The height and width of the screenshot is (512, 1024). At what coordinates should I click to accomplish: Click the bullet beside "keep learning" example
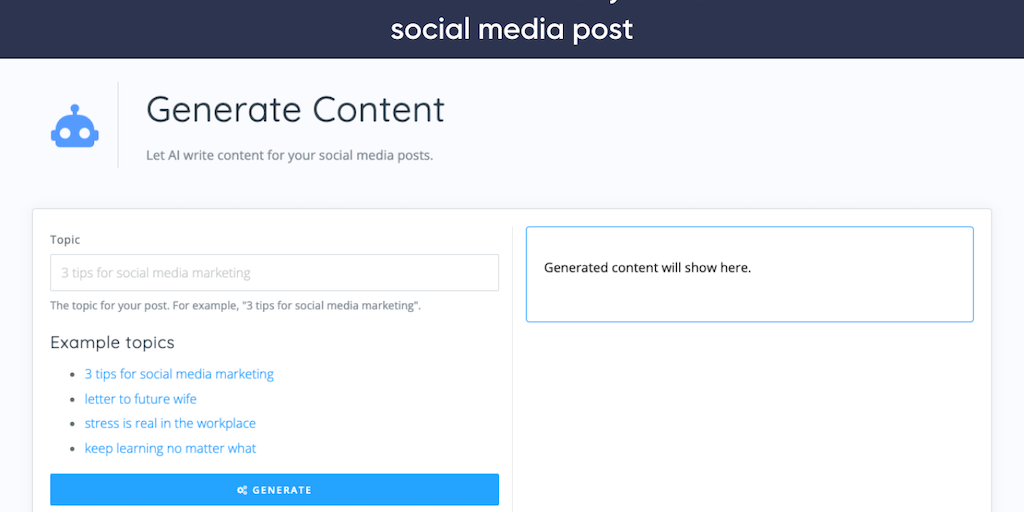(73, 449)
